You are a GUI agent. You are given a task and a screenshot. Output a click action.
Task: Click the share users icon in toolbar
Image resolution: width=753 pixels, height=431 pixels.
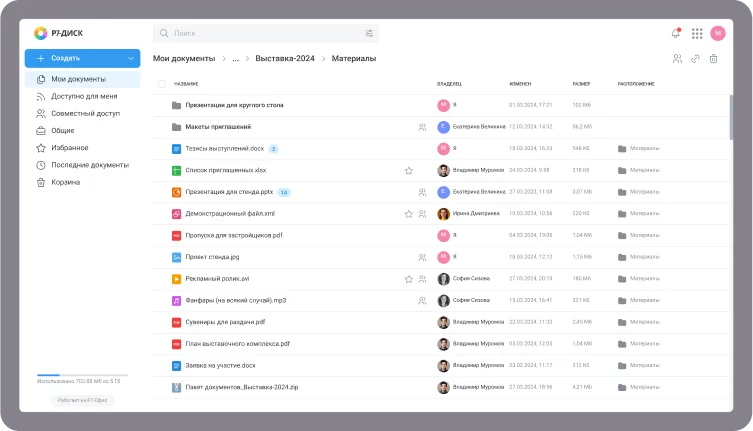(677, 59)
